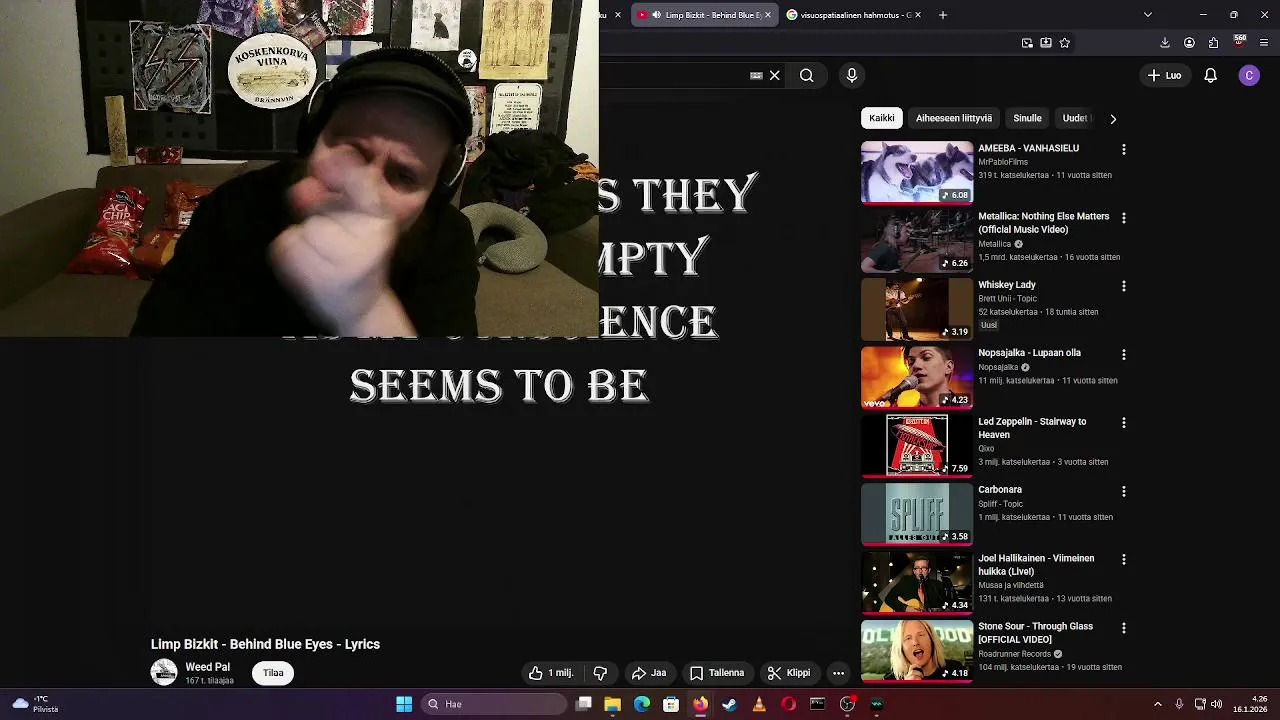This screenshot has width=1280, height=720.
Task: Close the visuospatiaalinen hahmotus tab
Action: (x=917, y=15)
